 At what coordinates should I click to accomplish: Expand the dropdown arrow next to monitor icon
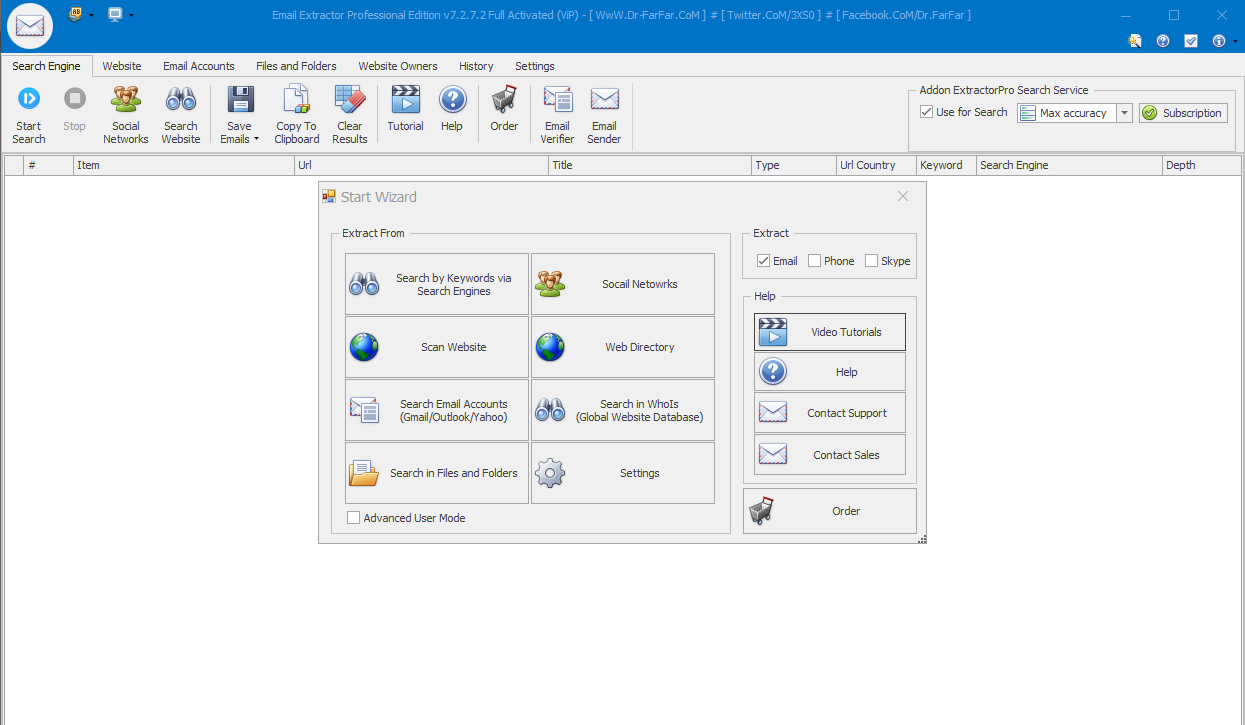coord(131,15)
